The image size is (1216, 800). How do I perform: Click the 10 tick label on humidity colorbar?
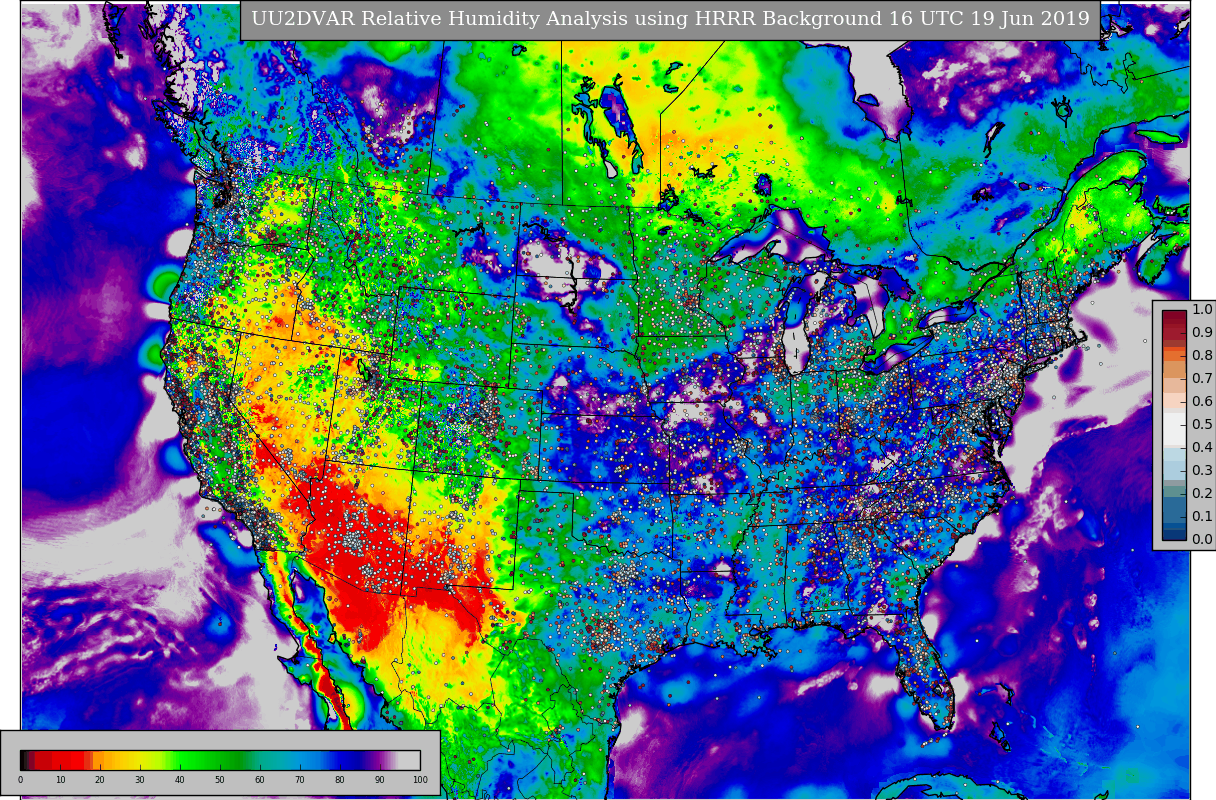click(x=60, y=780)
